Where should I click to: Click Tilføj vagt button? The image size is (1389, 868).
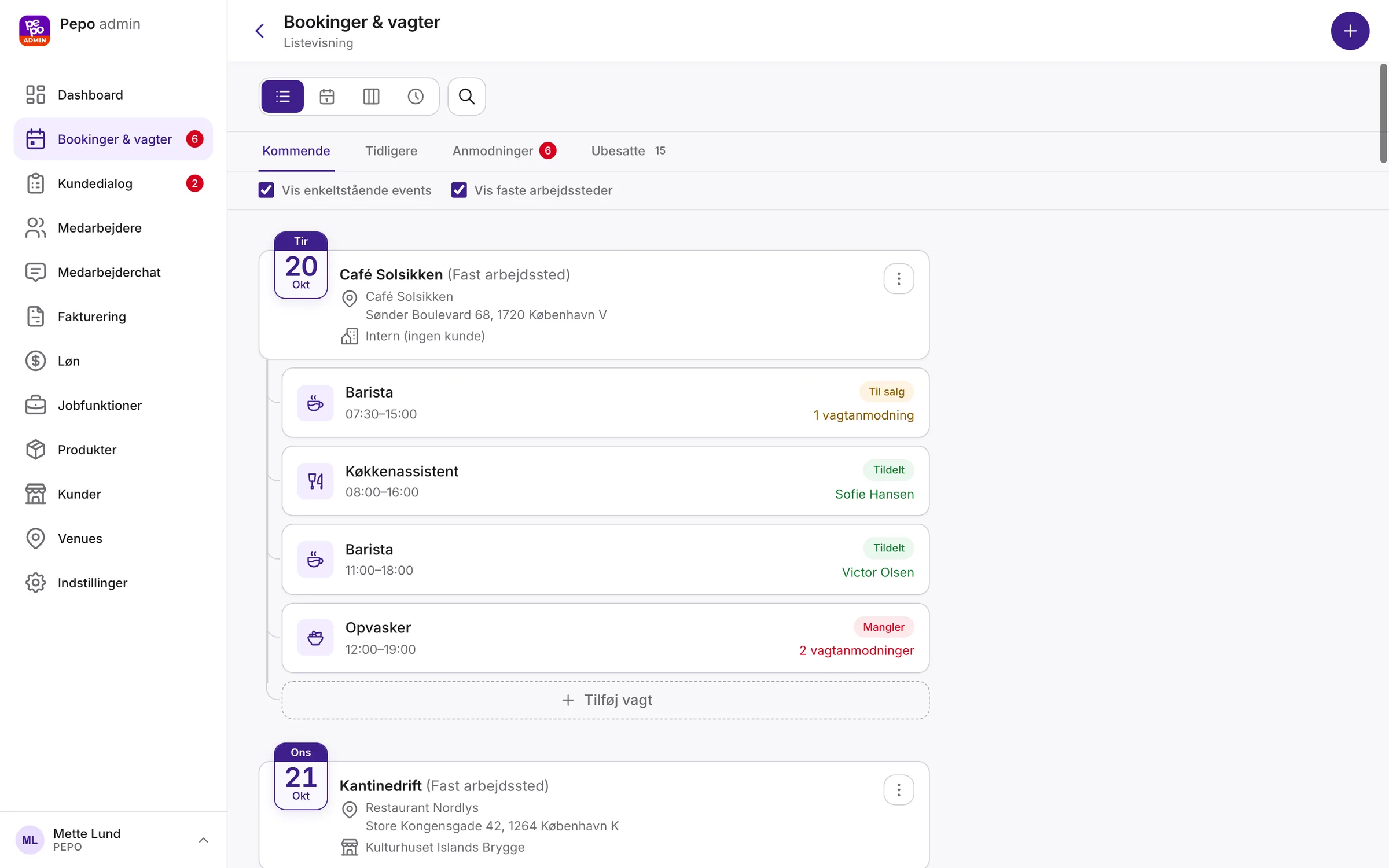click(605, 700)
